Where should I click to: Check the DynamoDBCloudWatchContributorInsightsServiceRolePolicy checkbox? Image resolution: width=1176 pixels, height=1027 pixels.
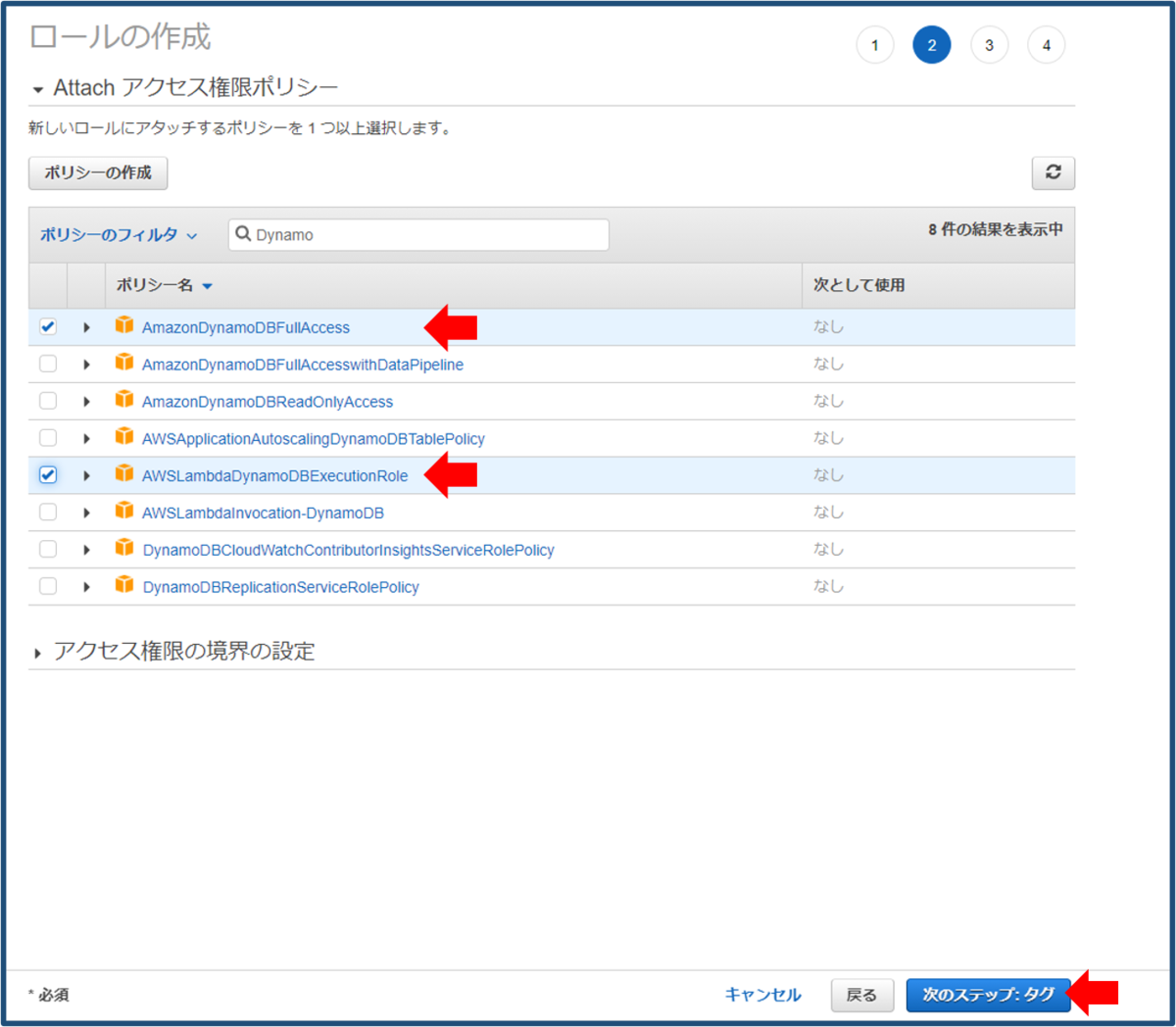[x=48, y=549]
